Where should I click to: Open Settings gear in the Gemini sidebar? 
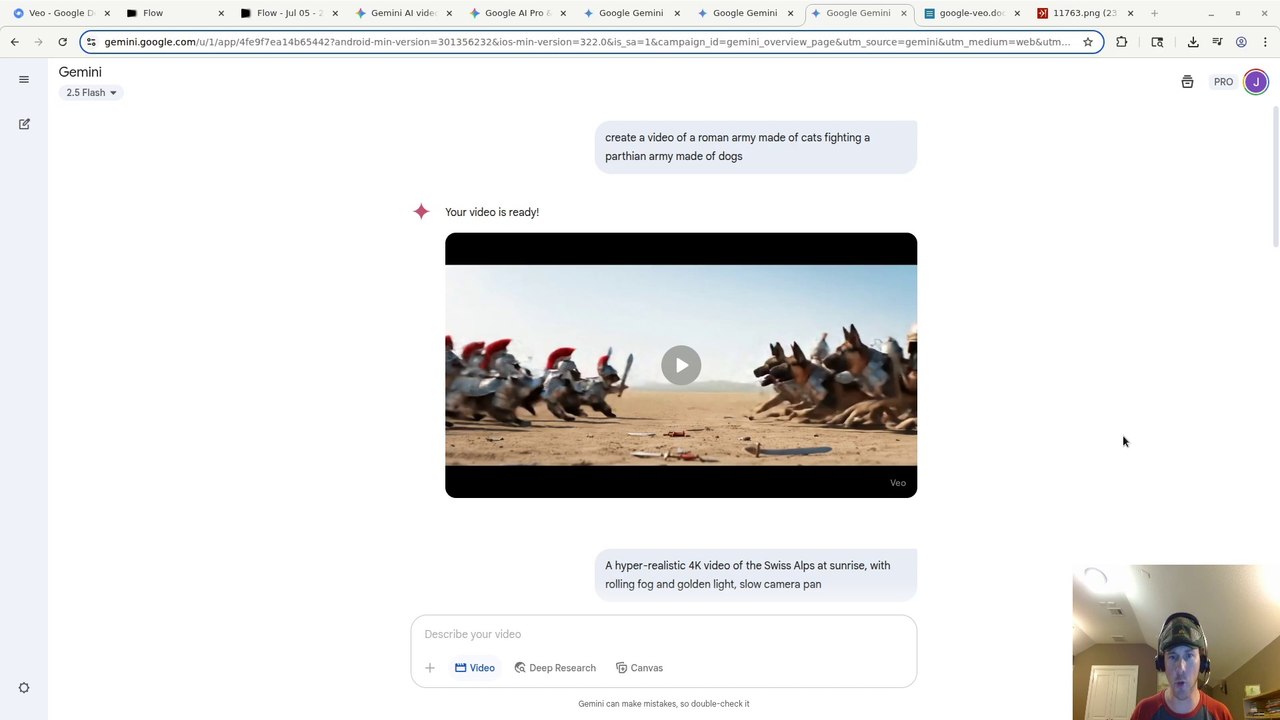pos(24,688)
